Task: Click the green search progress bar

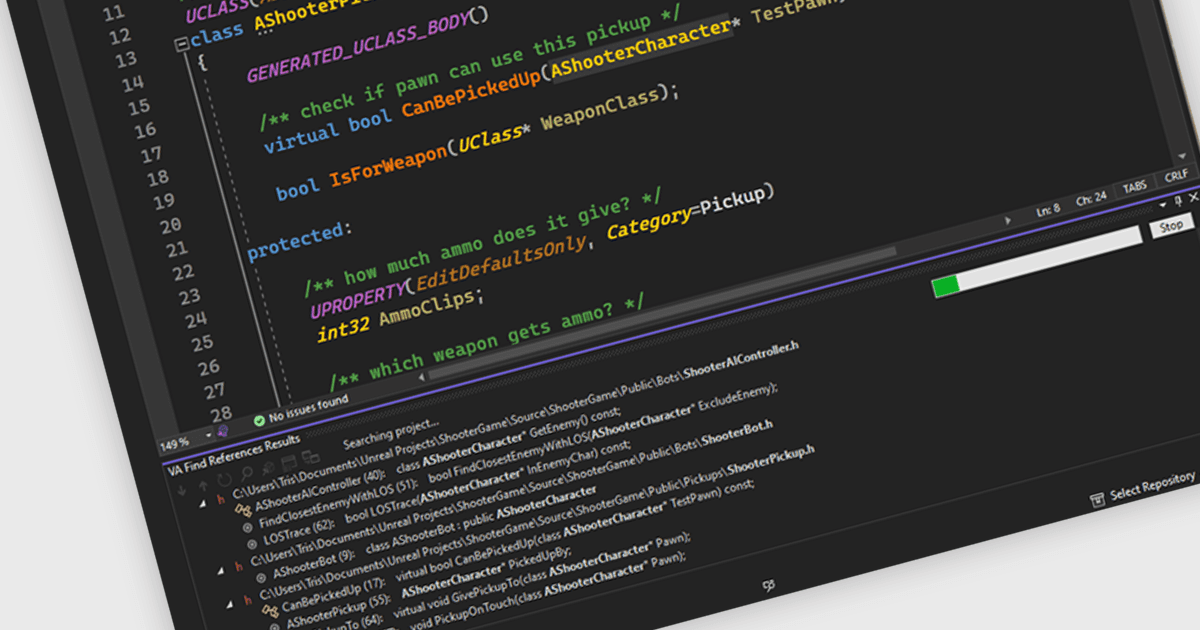Action: point(1036,262)
